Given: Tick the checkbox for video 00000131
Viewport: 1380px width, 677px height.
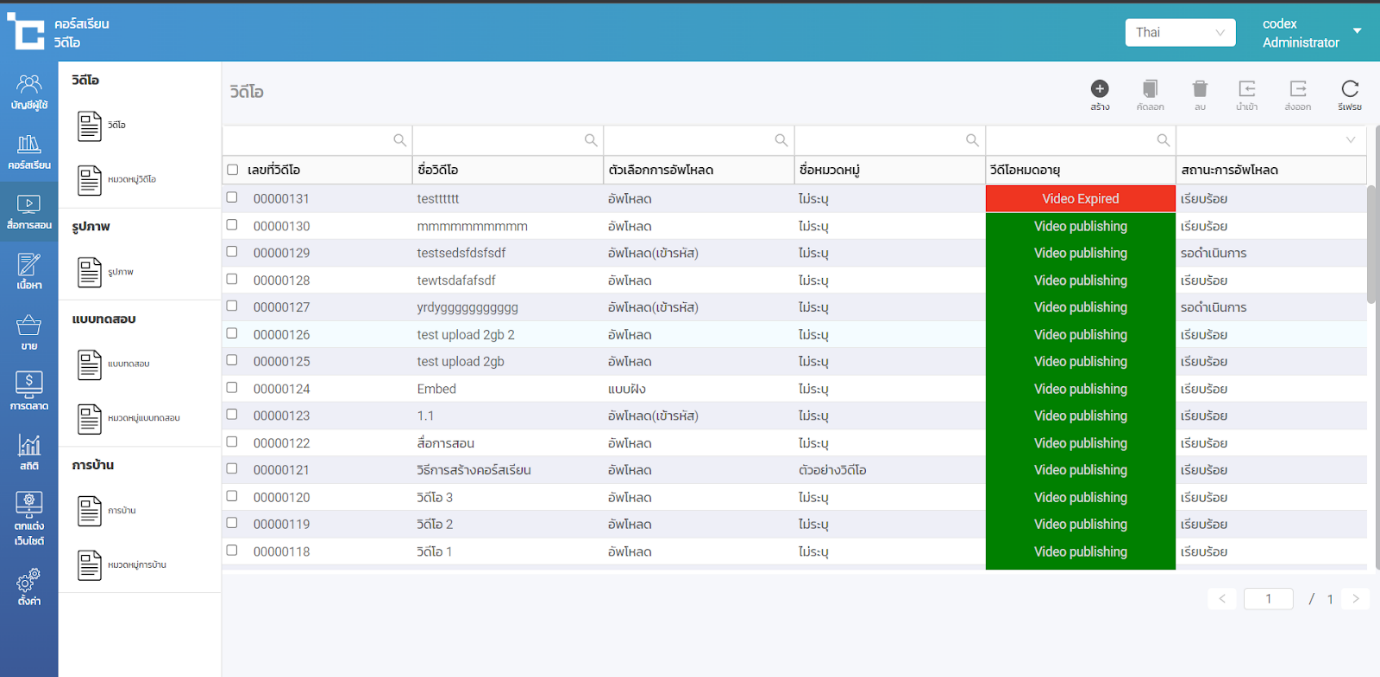Looking at the screenshot, I should click(232, 198).
